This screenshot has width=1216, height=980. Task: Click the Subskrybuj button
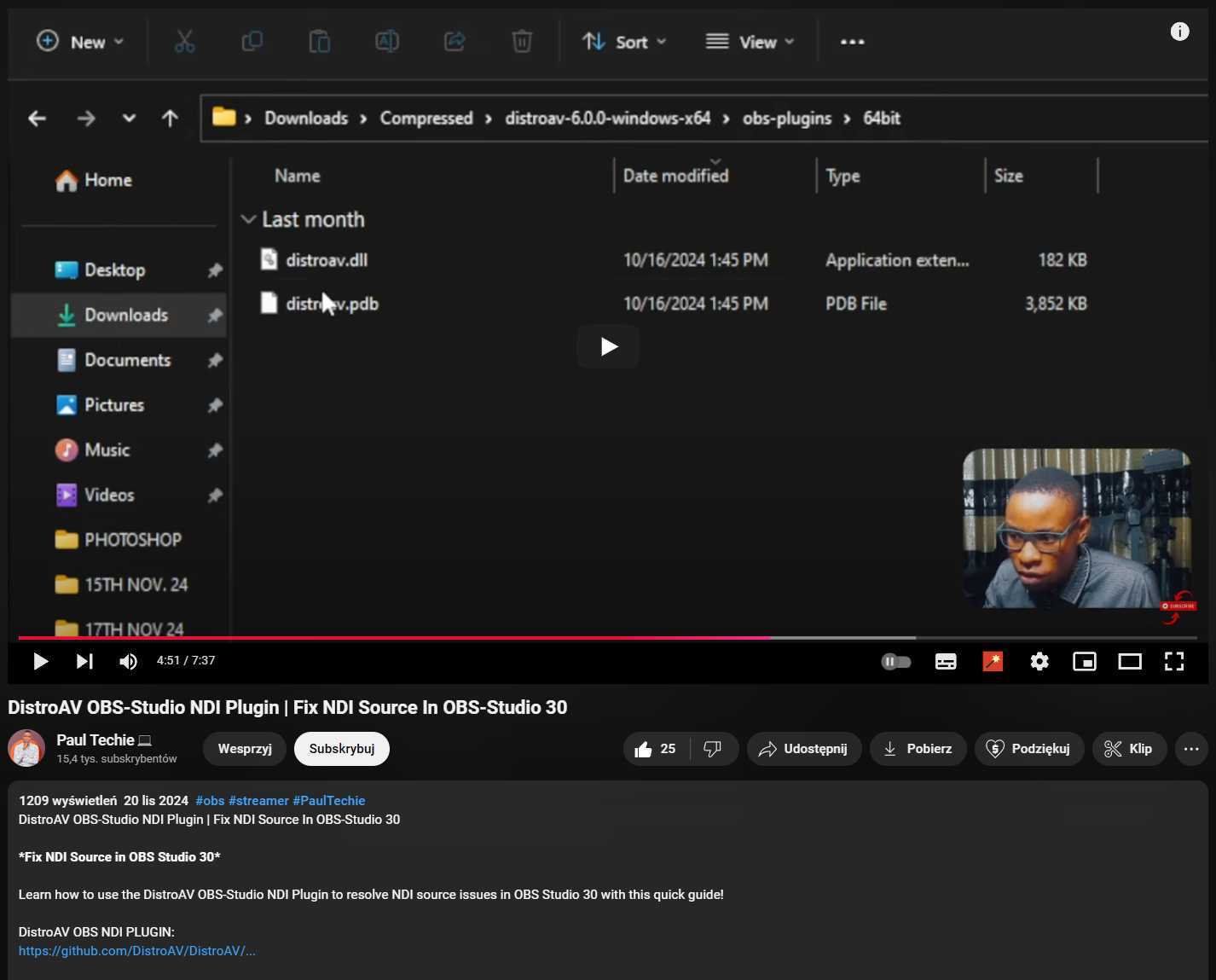pyautogui.click(x=341, y=749)
